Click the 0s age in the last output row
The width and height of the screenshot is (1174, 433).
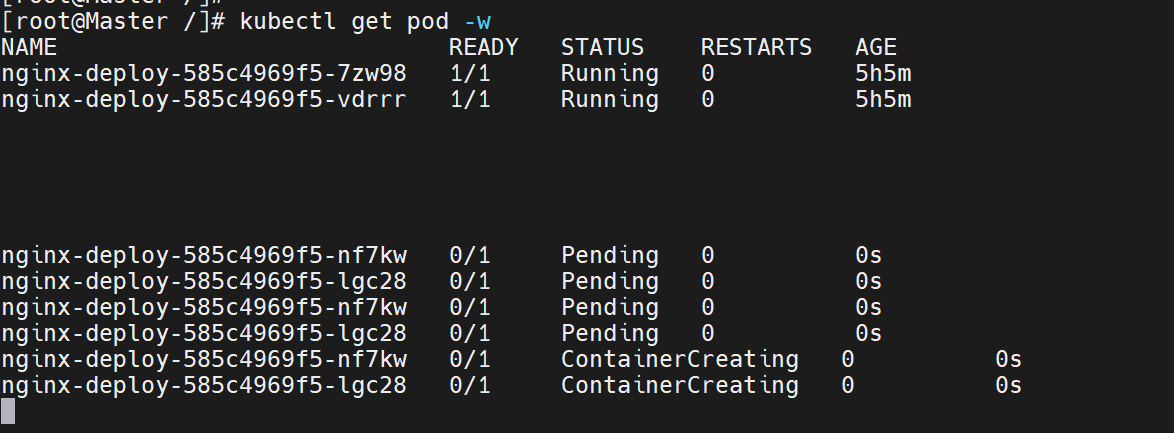point(1009,385)
